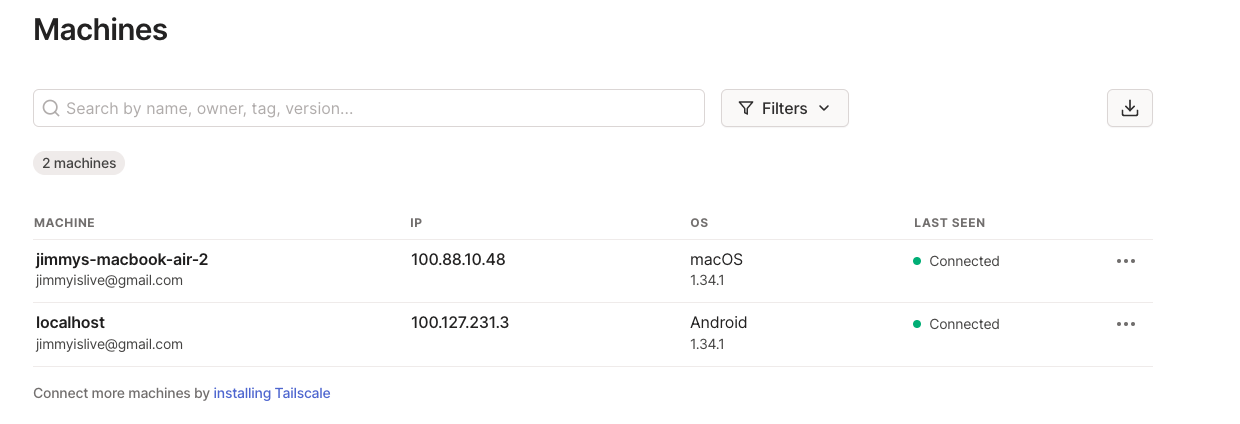
Task: Open the Filters menu
Action: point(785,108)
